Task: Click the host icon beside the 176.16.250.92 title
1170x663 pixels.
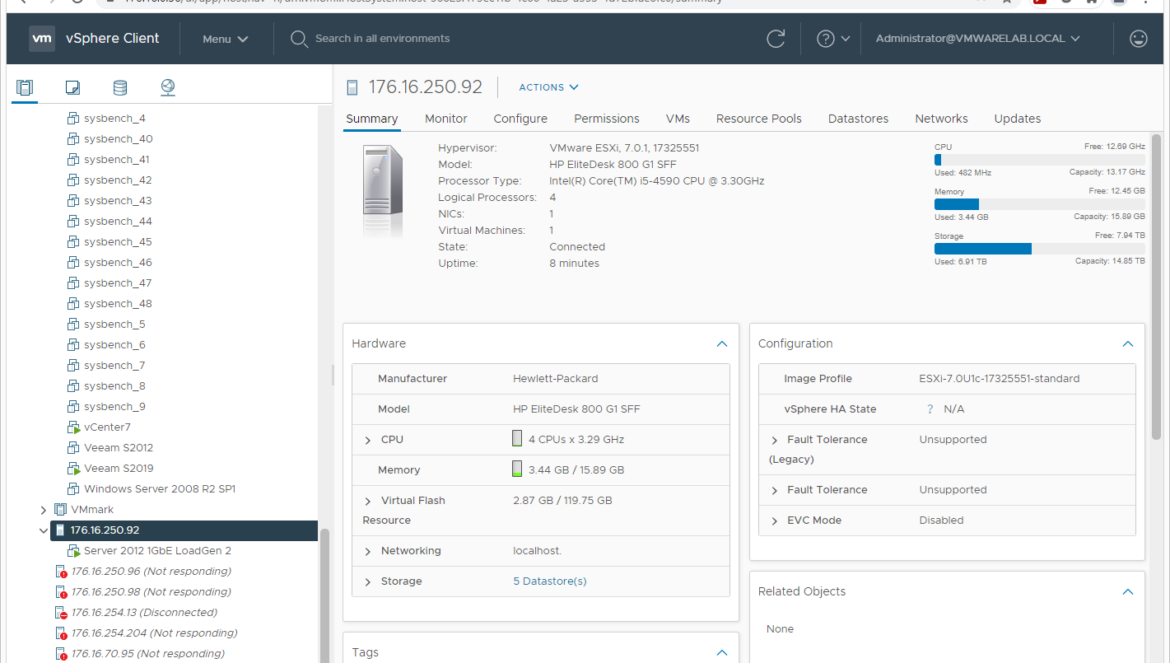Action: (x=352, y=88)
